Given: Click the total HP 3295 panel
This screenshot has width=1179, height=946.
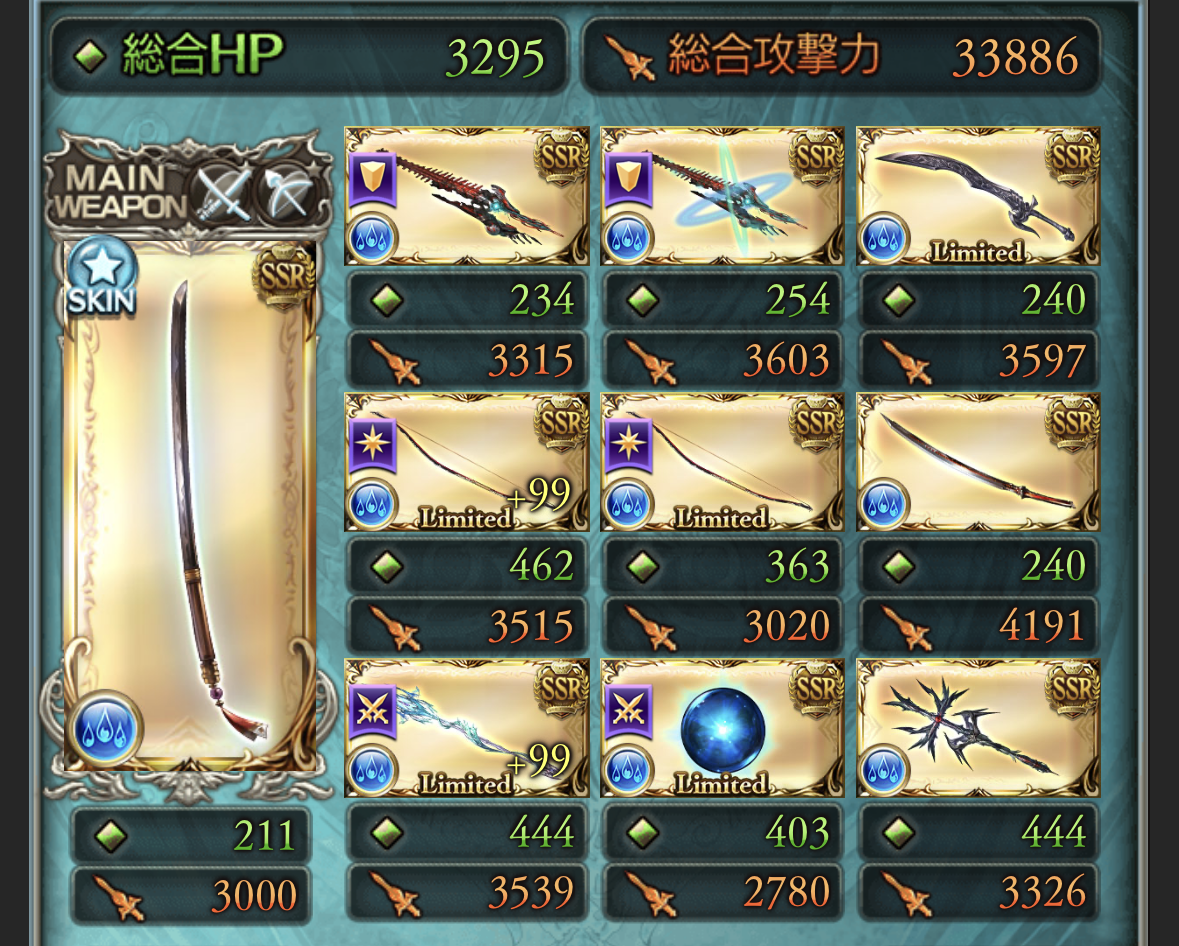Looking at the screenshot, I should 308,55.
